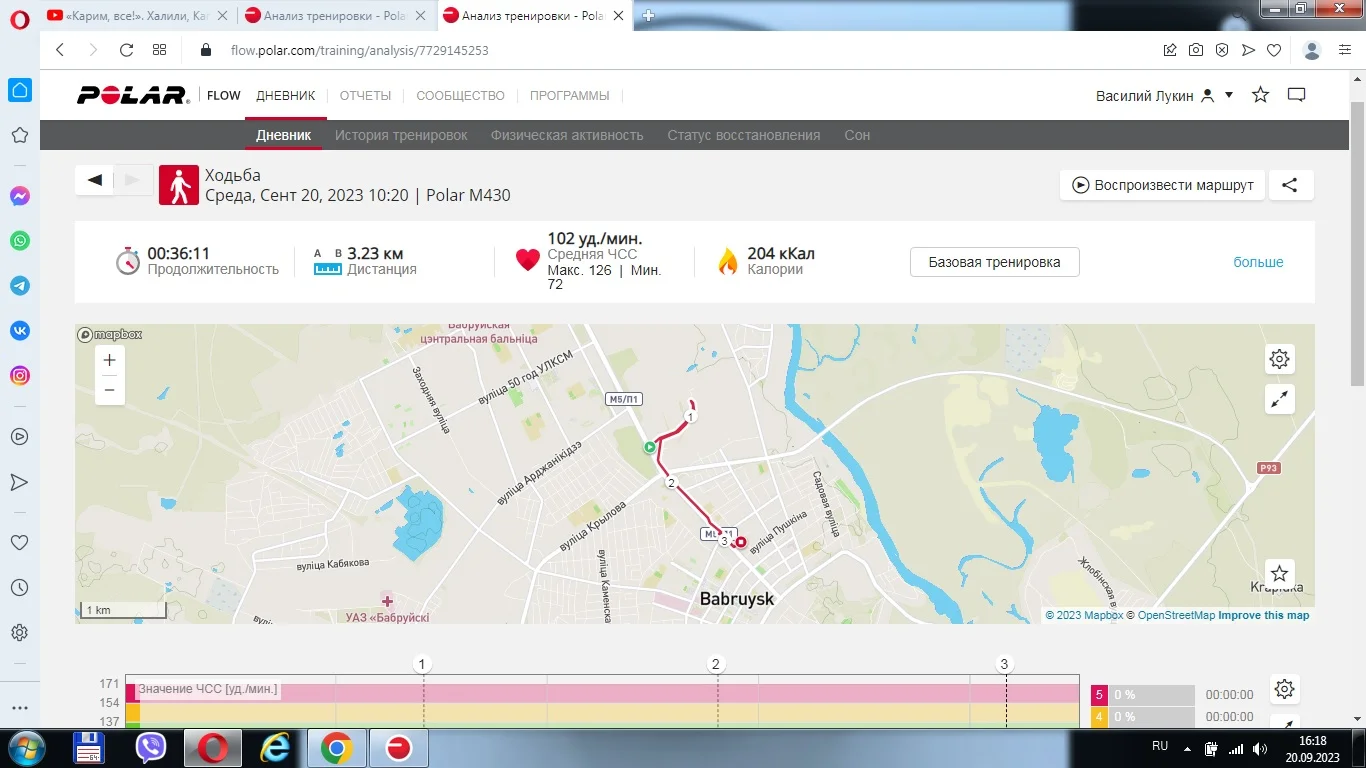Screen dimensions: 1366x768
Task: Open the Opera sidebar player icon
Action: point(19,437)
